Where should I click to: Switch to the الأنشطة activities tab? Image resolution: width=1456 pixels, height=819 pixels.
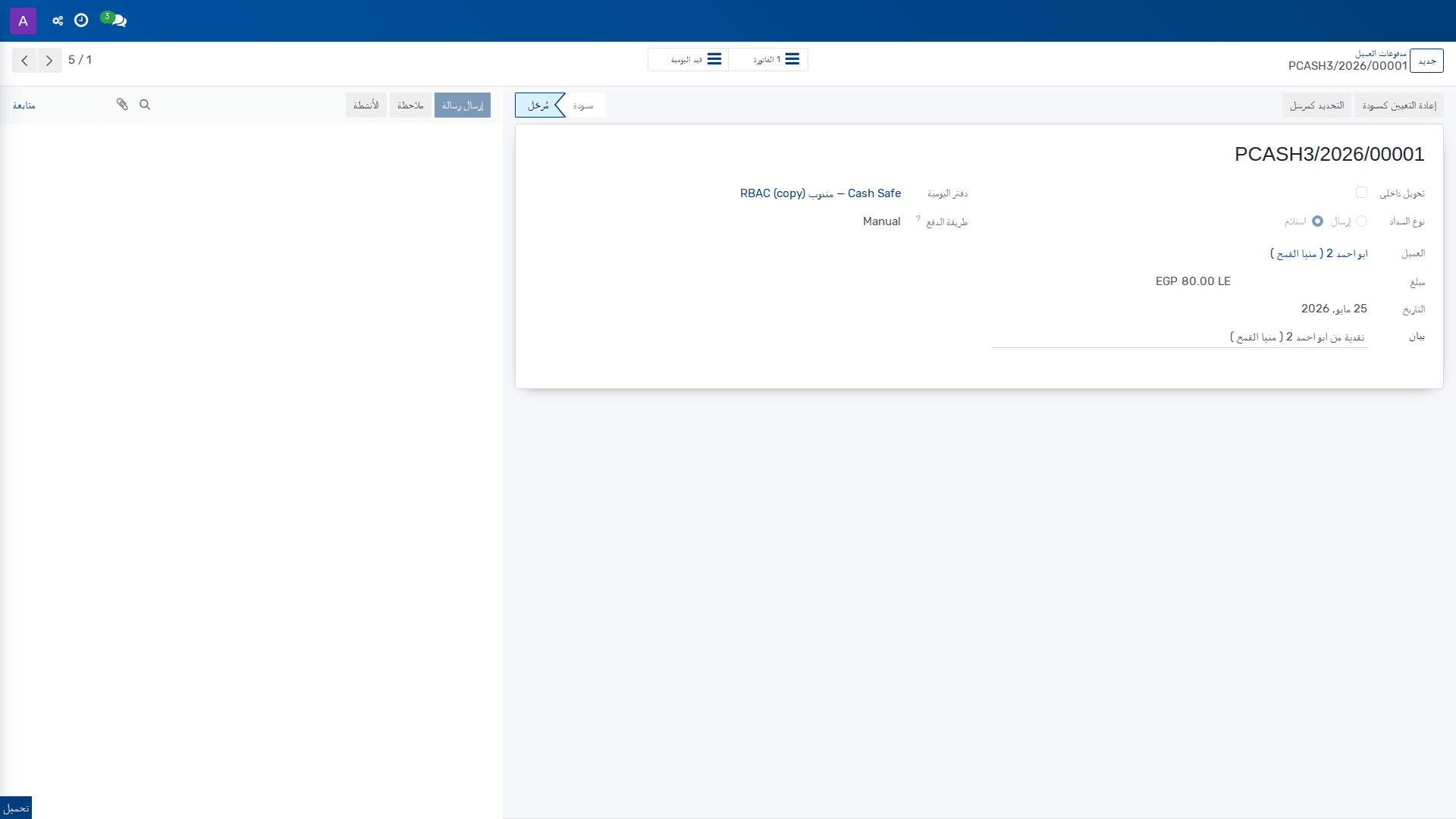pos(366,105)
